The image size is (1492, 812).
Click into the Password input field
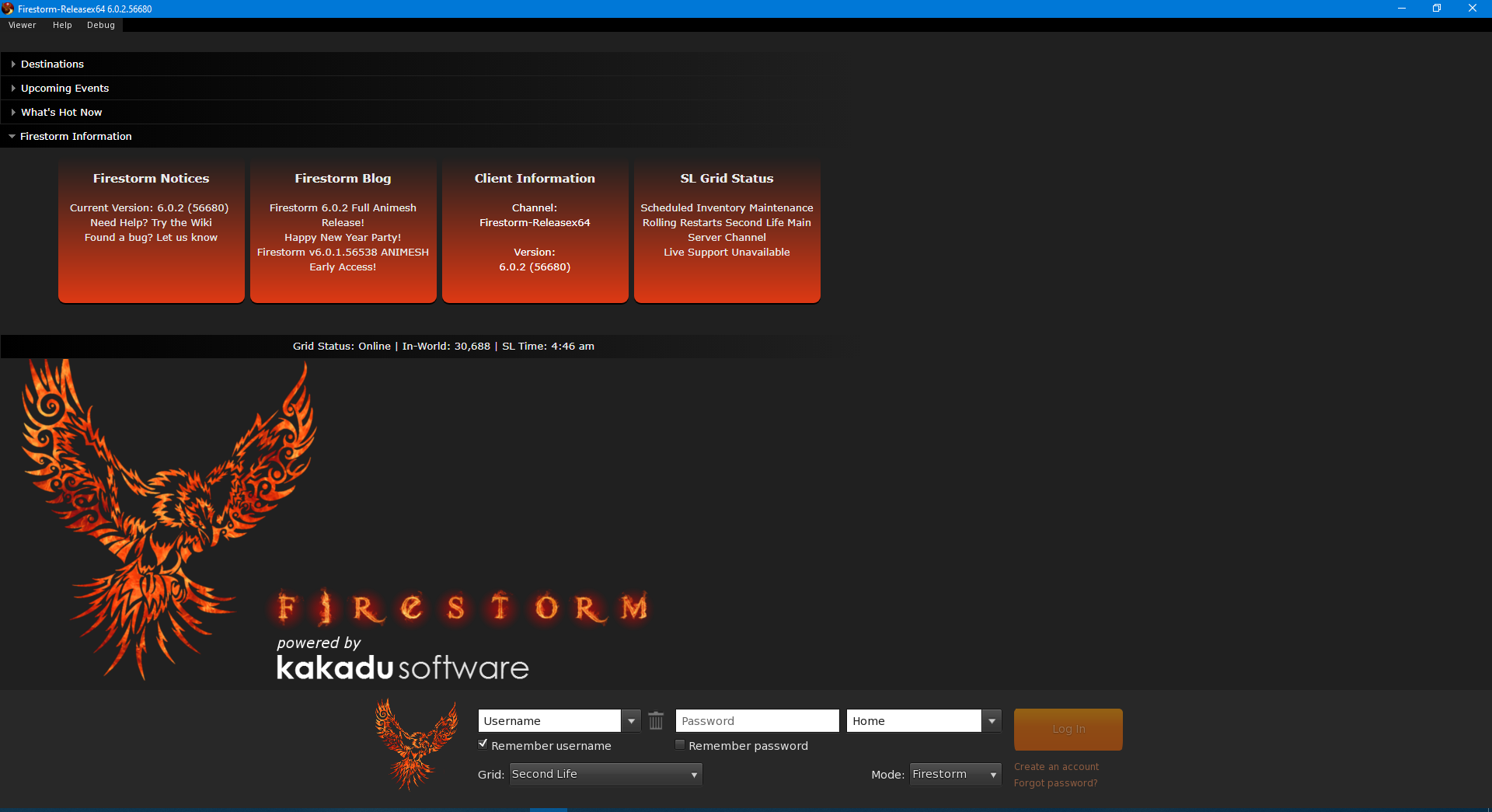[757, 721]
